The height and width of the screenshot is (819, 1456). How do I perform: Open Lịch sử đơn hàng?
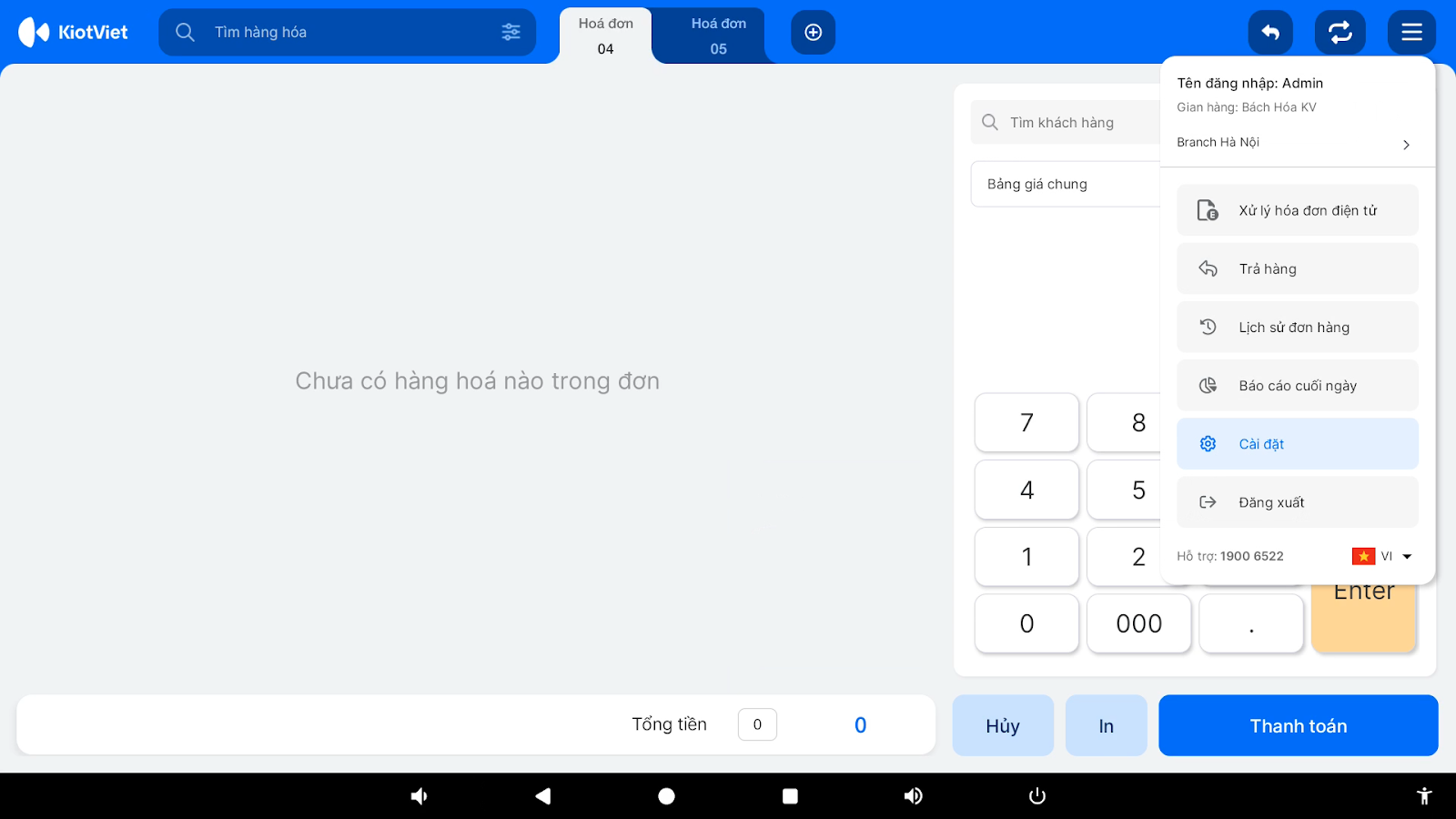coord(1298,327)
